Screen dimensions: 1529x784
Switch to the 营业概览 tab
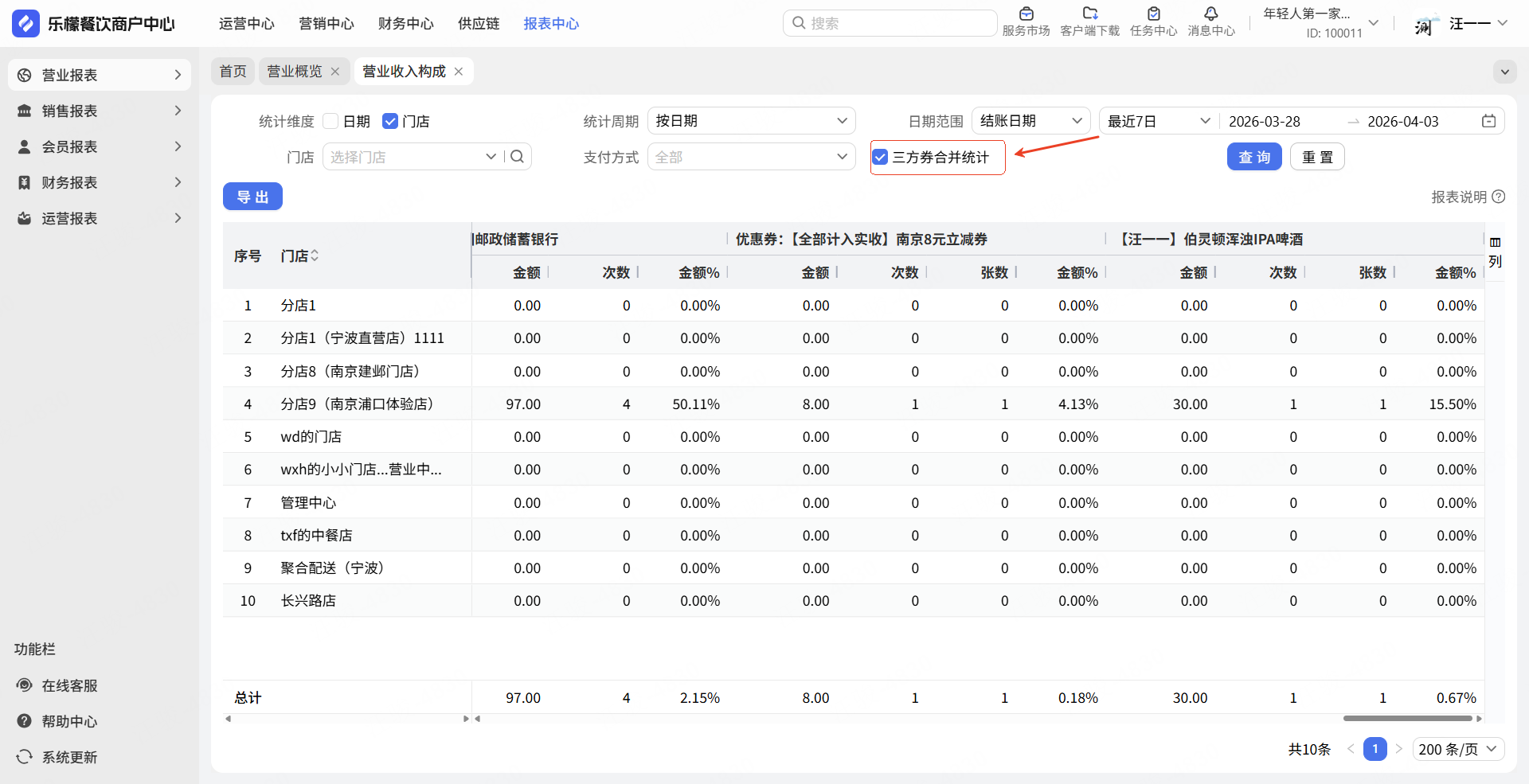click(x=294, y=72)
